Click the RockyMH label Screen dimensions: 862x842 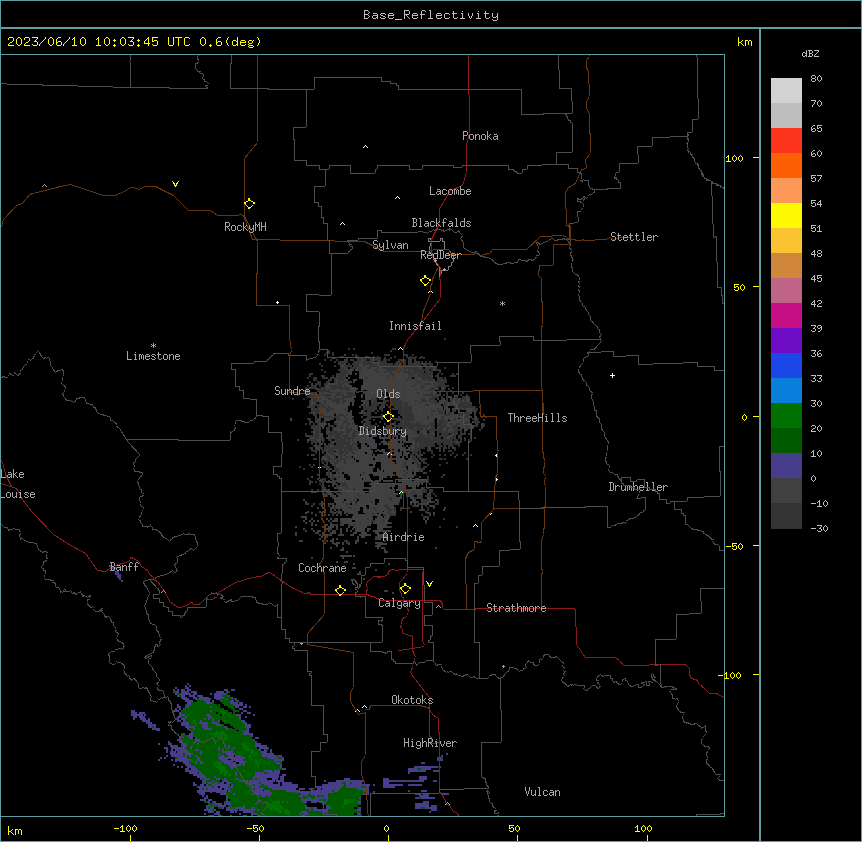pyautogui.click(x=245, y=227)
